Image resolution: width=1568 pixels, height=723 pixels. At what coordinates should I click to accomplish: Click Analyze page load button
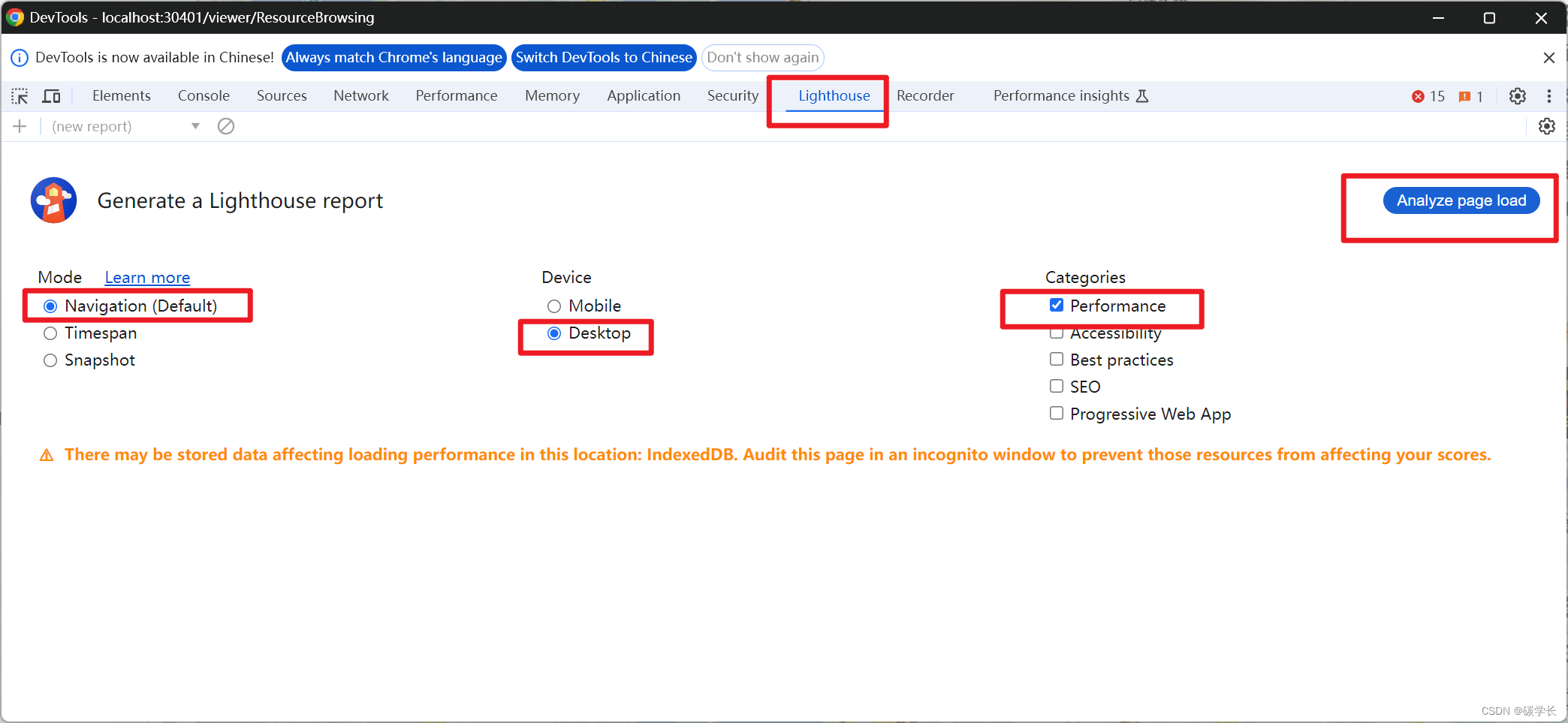1461,200
